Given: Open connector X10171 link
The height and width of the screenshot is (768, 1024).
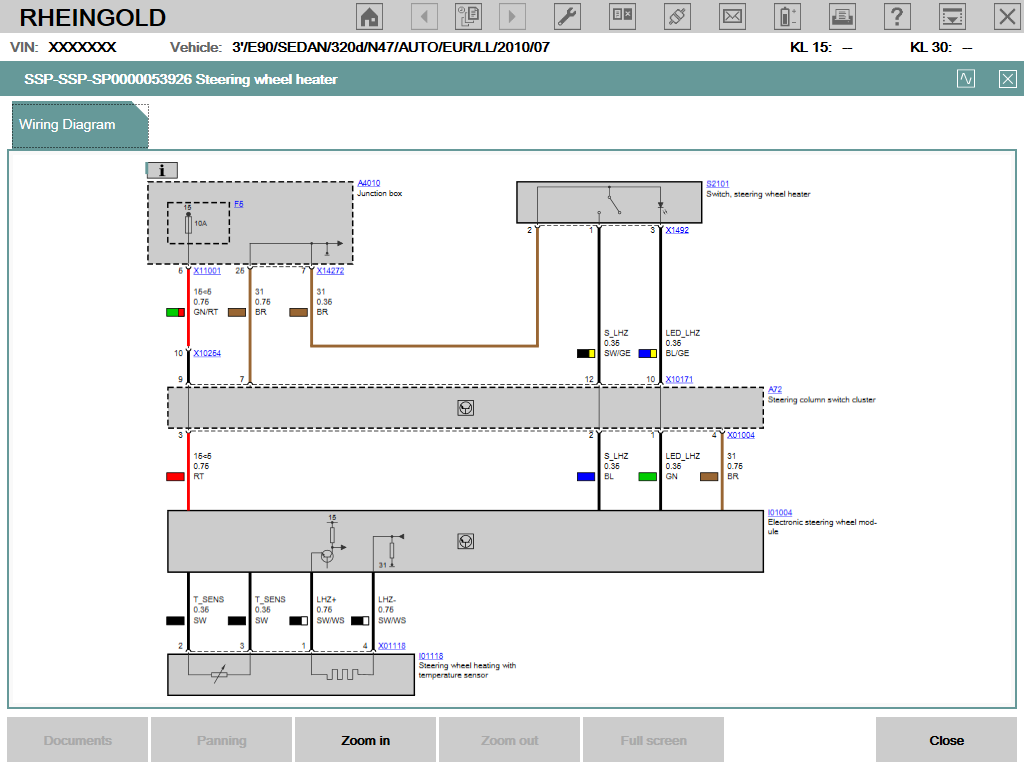Looking at the screenshot, I should pos(679,379).
